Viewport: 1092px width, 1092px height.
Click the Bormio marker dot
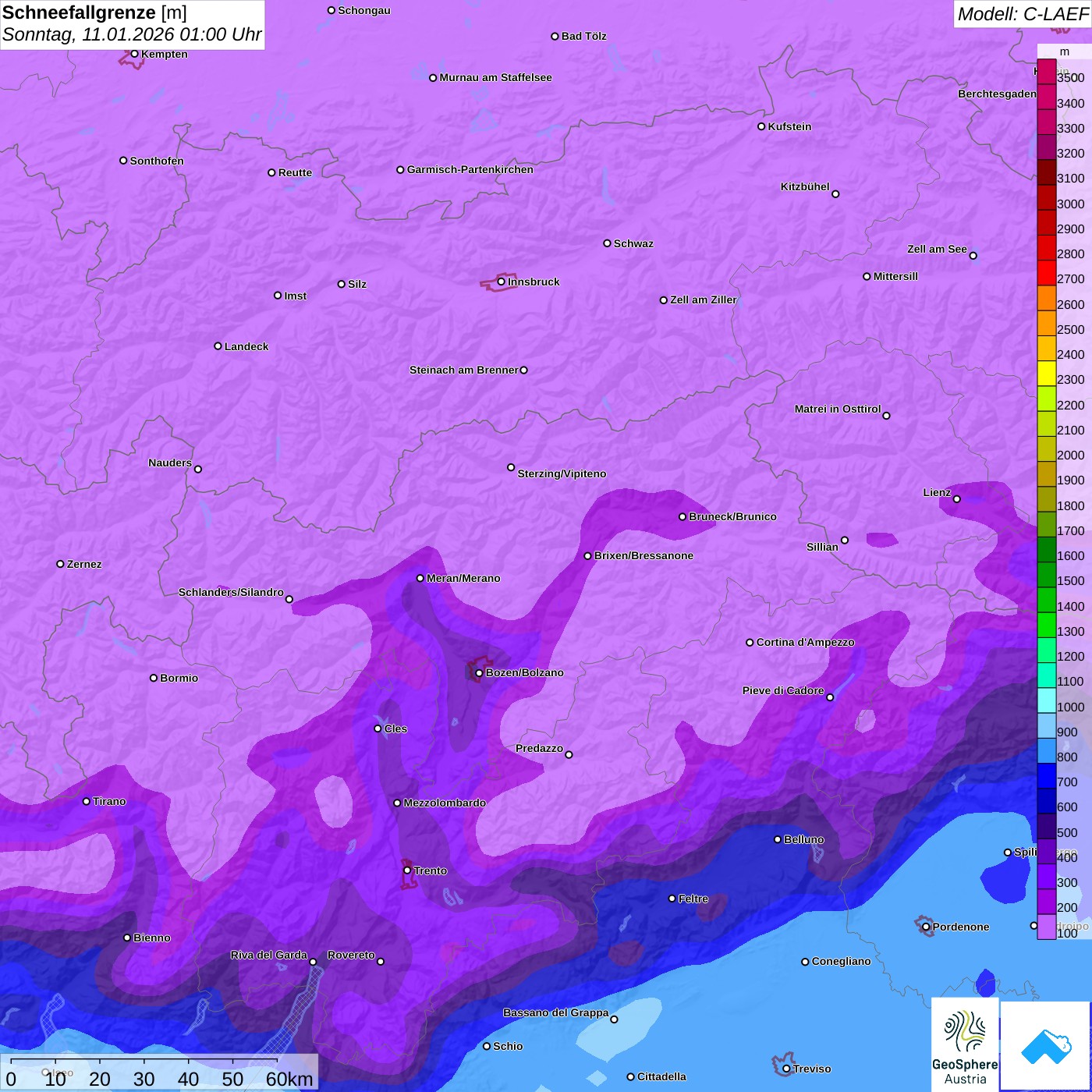pyautogui.click(x=154, y=678)
